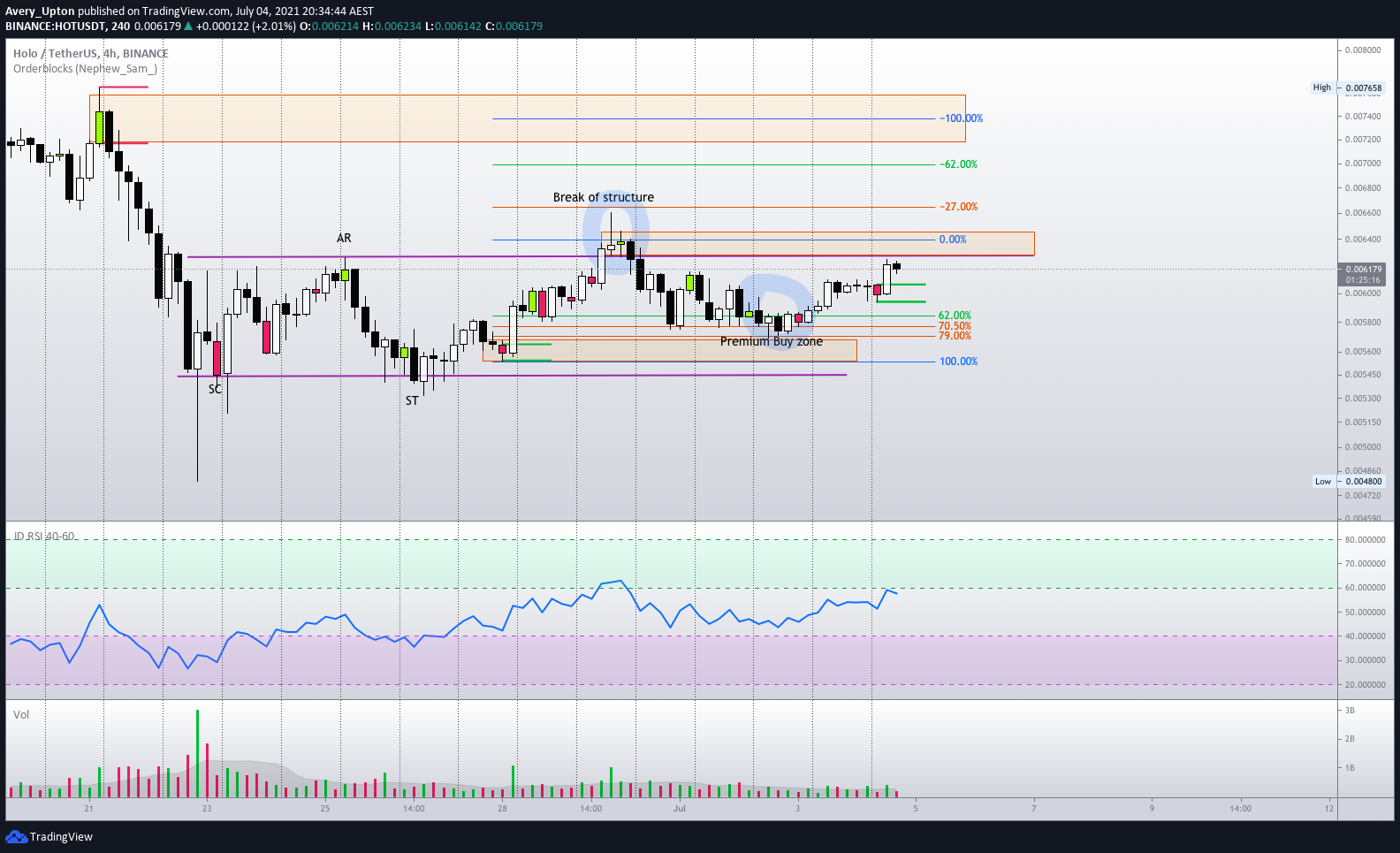Select the -27.00% Fibonacci level label
This screenshot has height=853, width=1400.
click(x=958, y=207)
